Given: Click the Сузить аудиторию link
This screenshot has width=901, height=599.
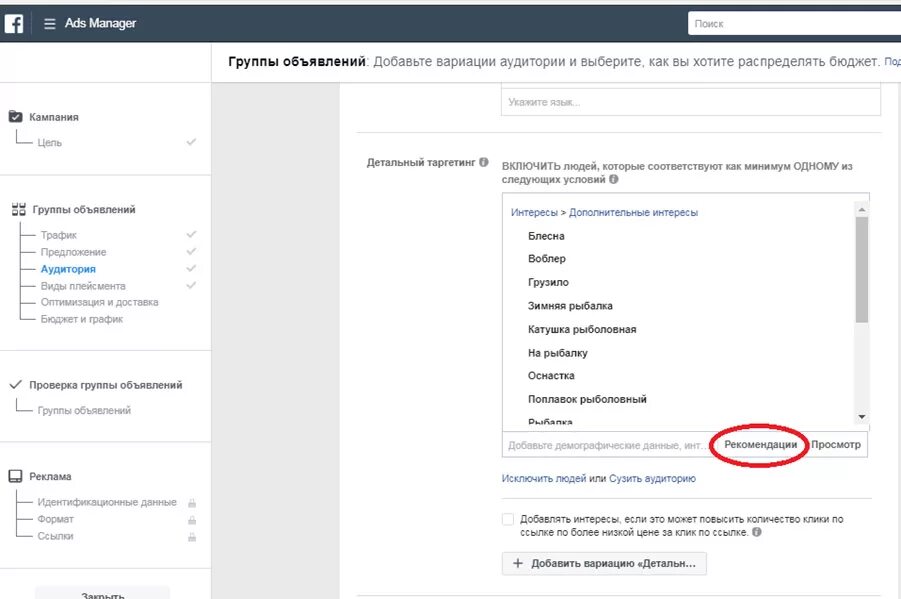Looking at the screenshot, I should (x=652, y=479).
